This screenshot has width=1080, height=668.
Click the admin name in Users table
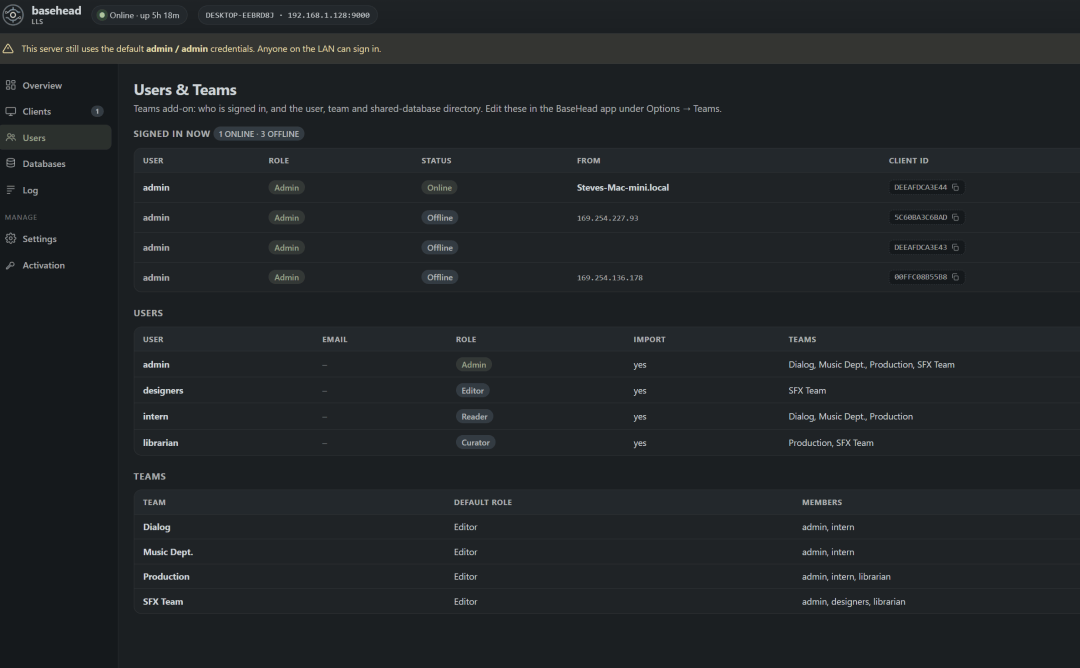coord(156,365)
